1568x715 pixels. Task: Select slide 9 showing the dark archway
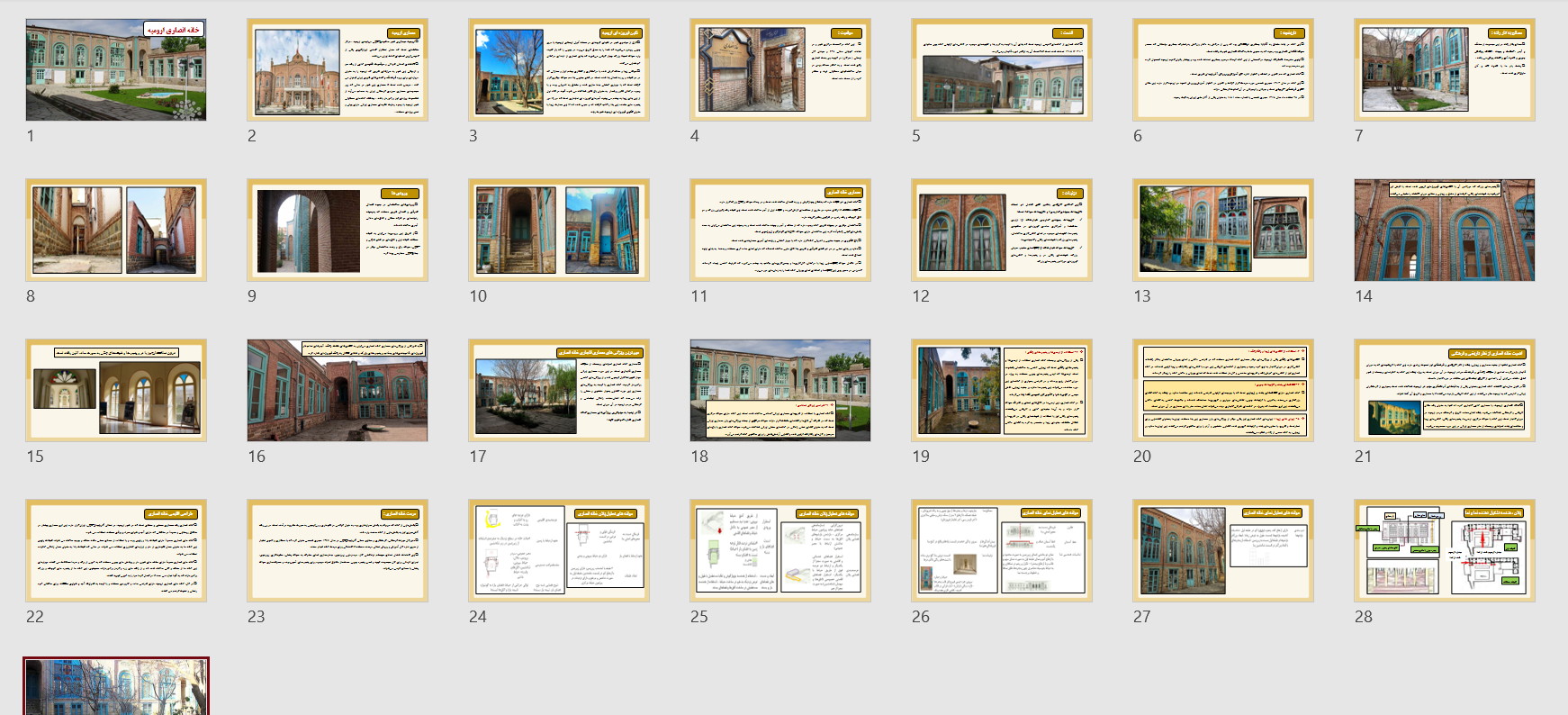[x=338, y=231]
